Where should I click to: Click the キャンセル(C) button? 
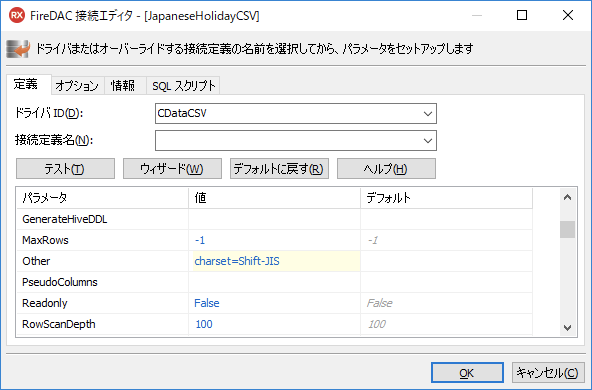point(548,373)
